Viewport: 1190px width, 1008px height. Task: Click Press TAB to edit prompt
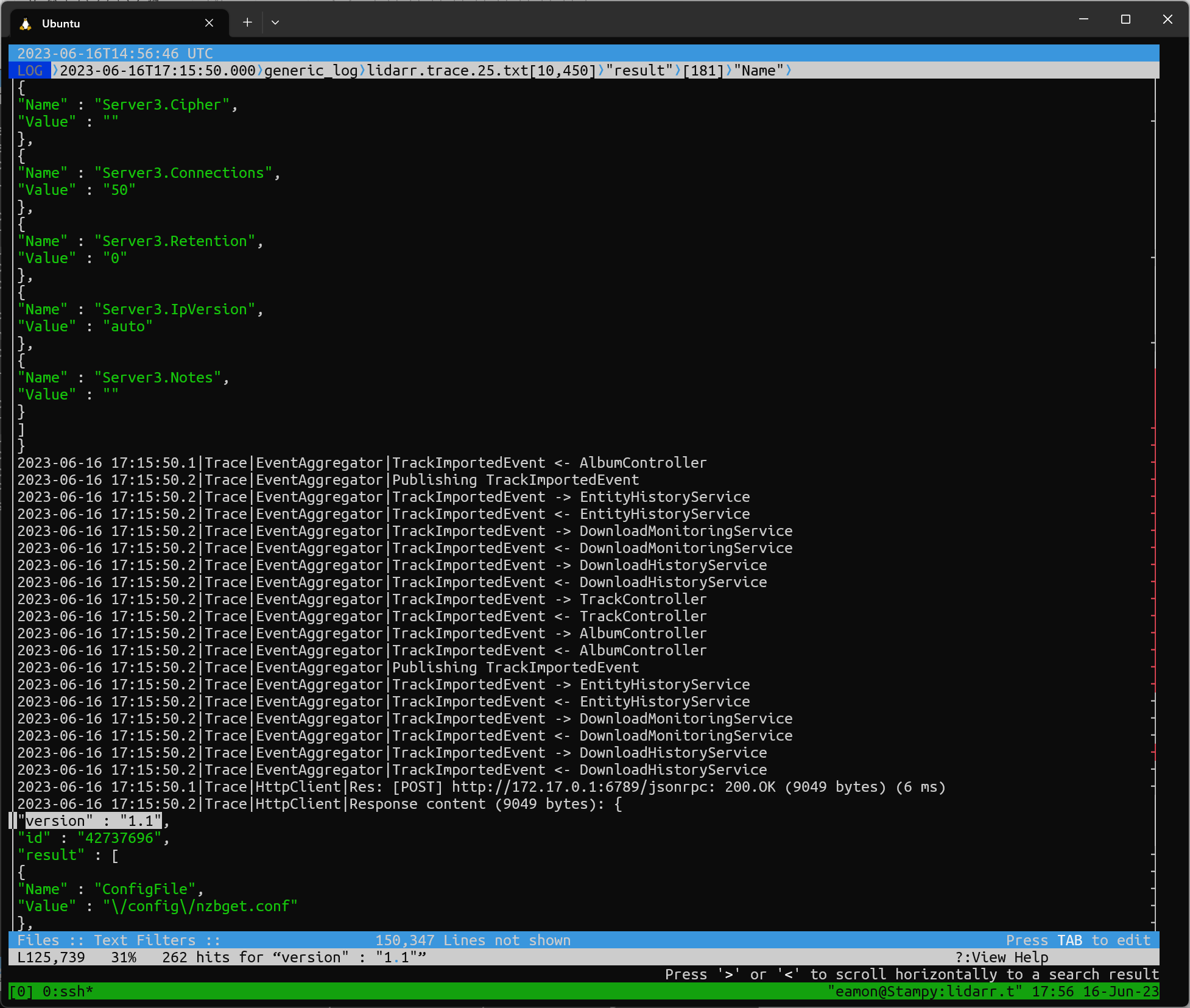[1078, 940]
